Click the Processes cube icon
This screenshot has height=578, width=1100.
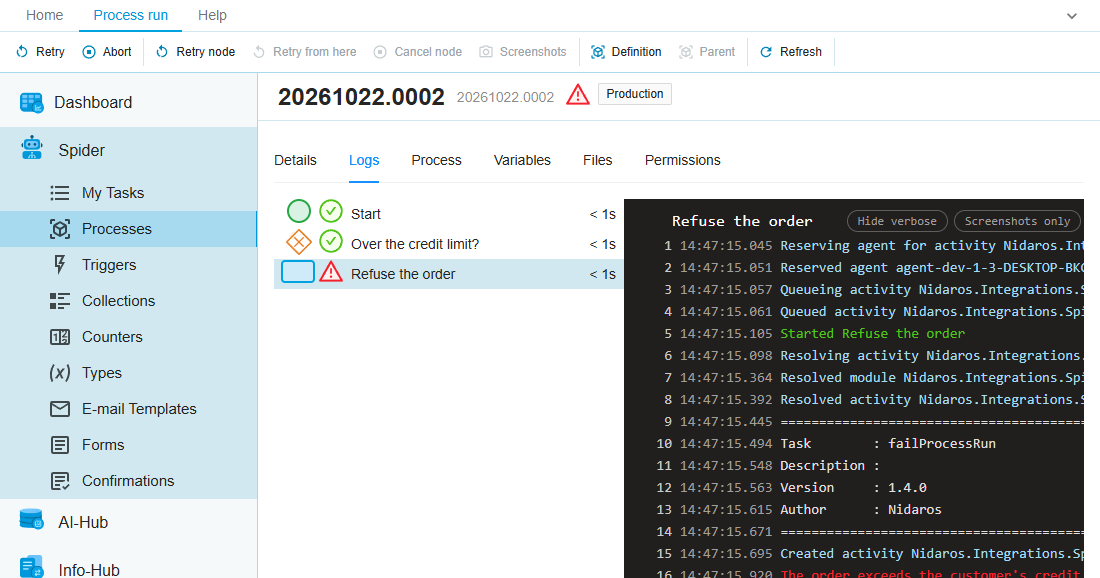pyautogui.click(x=60, y=229)
